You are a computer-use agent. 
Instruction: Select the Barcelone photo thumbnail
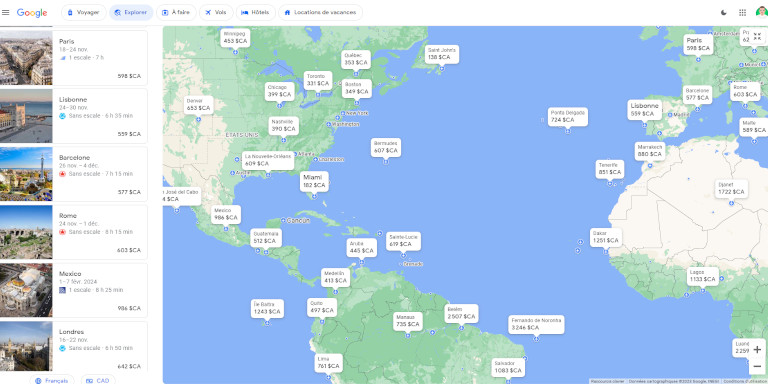pyautogui.click(x=26, y=174)
